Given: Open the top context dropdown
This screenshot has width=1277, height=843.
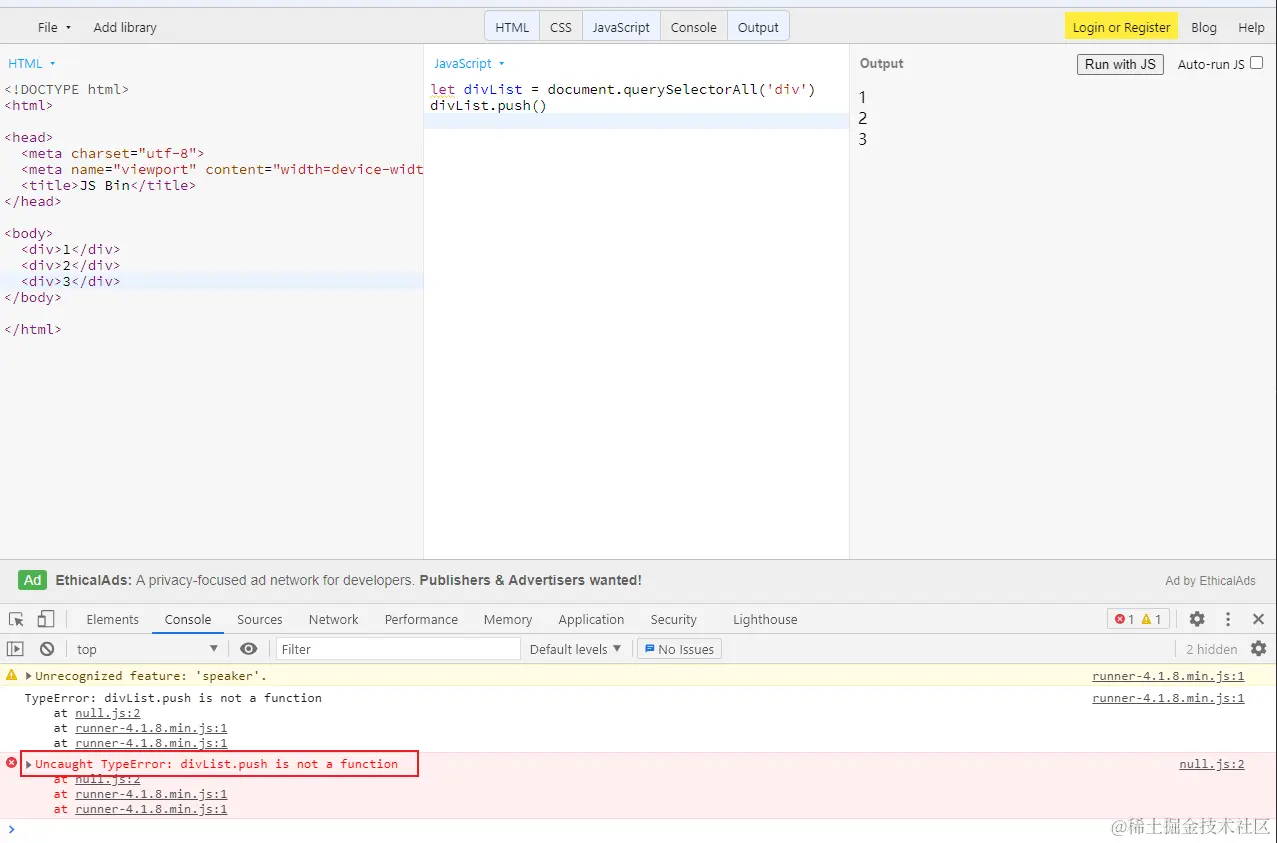Looking at the screenshot, I should click(147, 649).
